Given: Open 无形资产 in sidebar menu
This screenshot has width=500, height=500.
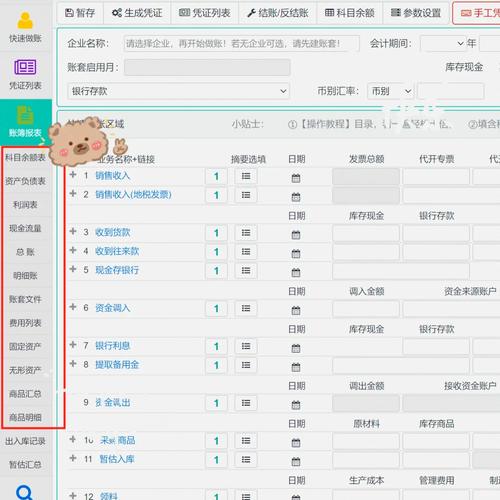Looking at the screenshot, I should pyautogui.click(x=25, y=370).
